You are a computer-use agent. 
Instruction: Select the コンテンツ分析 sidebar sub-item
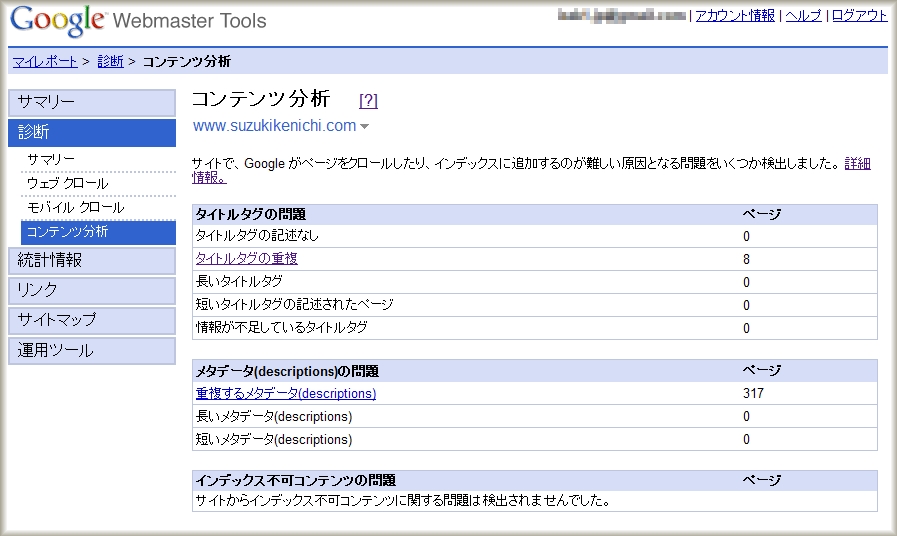pyautogui.click(x=98, y=232)
